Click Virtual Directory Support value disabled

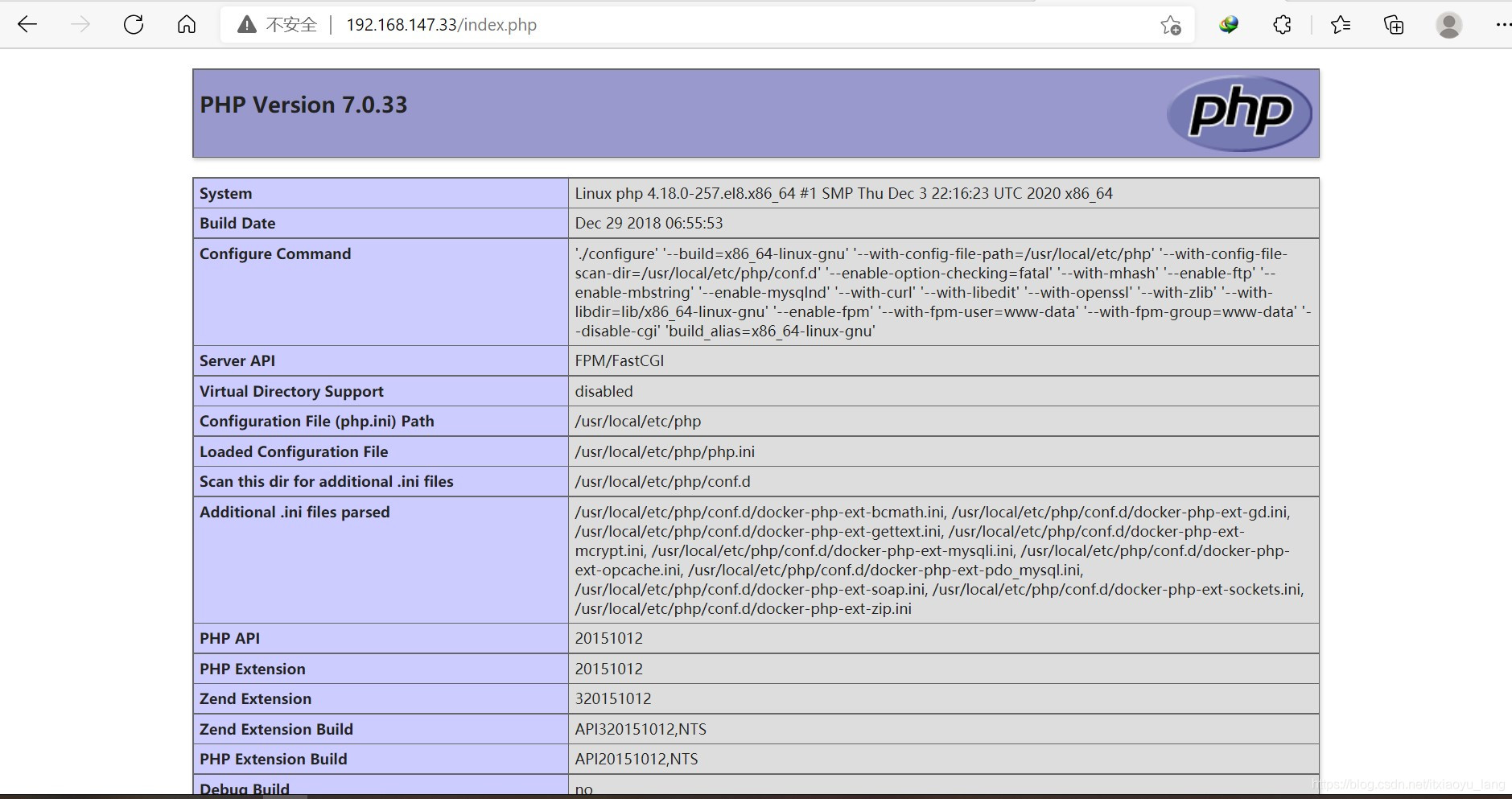pyautogui.click(x=604, y=391)
